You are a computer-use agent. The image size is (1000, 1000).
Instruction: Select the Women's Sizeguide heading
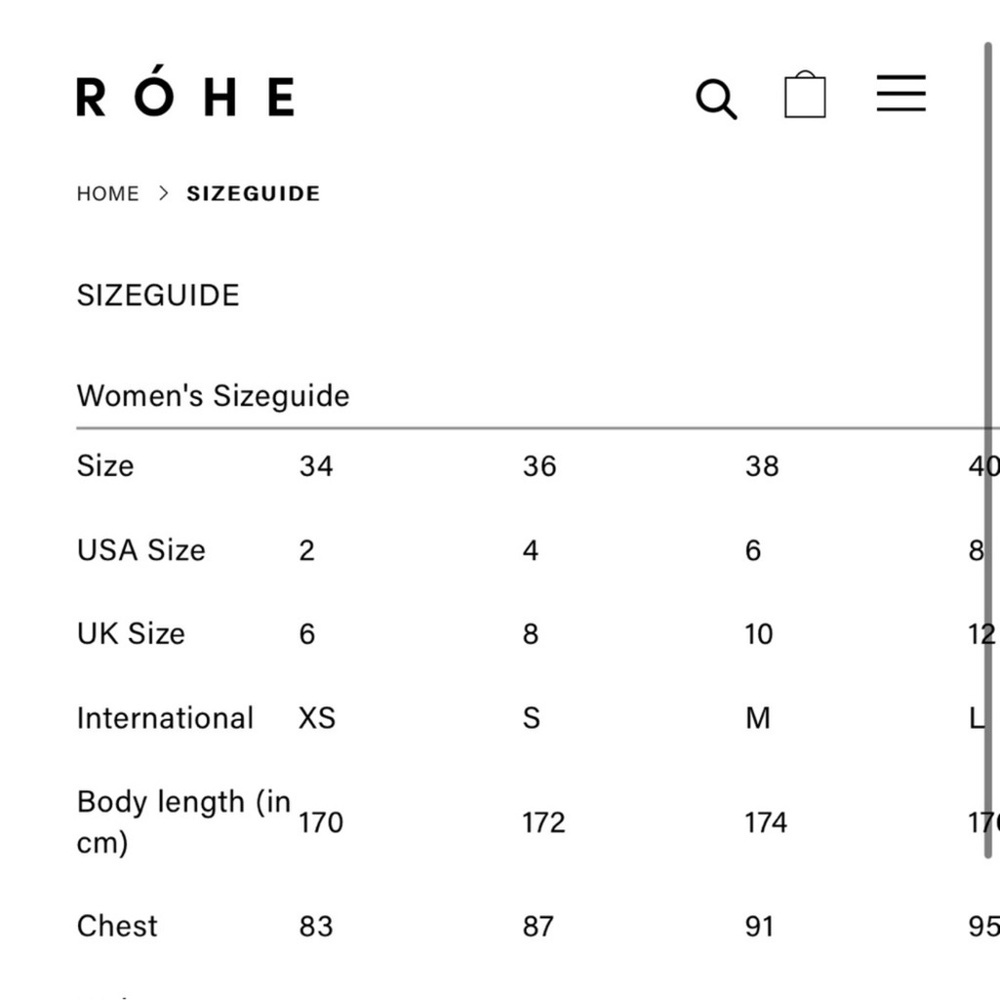coord(213,396)
